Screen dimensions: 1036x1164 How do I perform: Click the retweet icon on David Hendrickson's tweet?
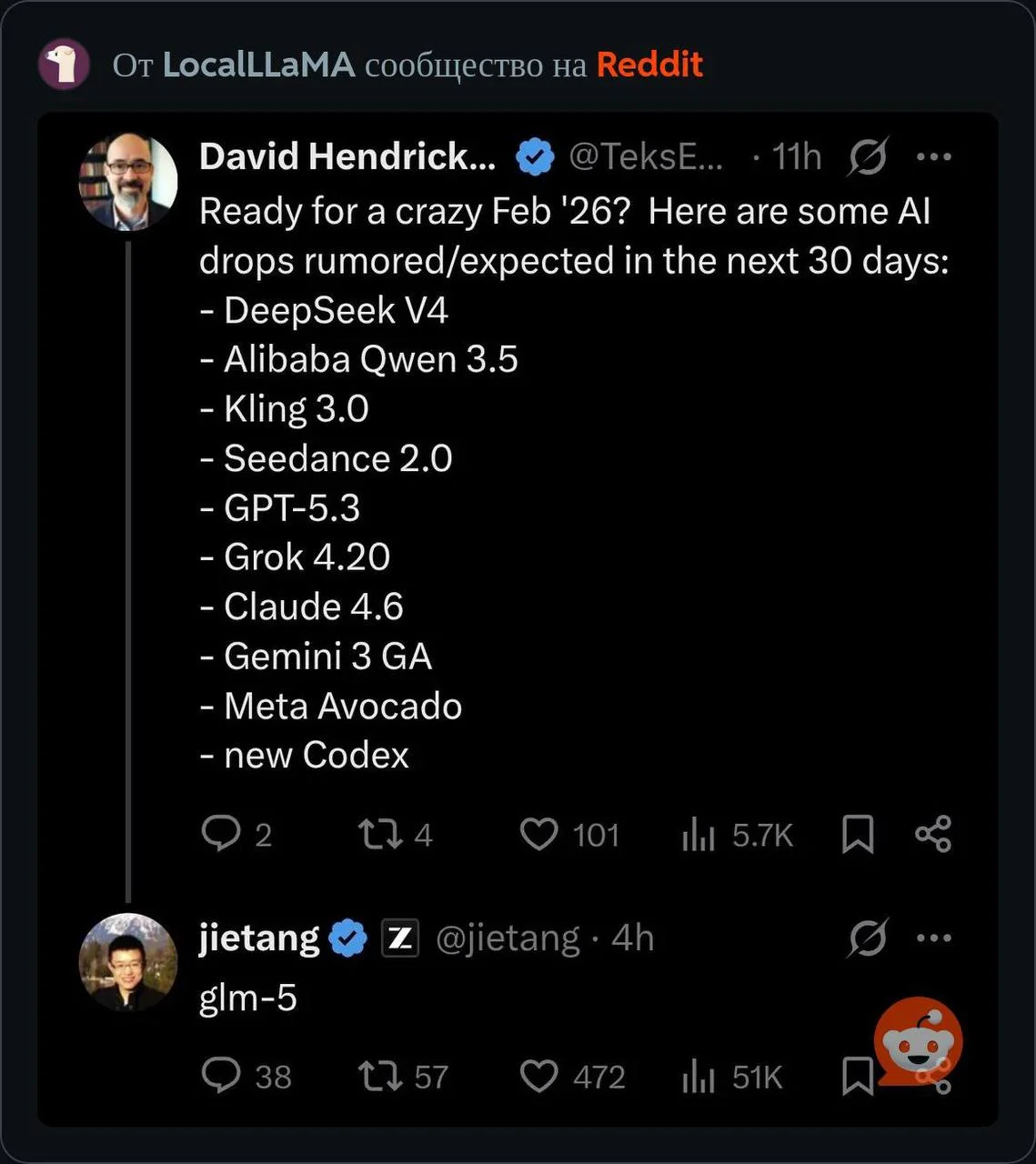click(380, 834)
